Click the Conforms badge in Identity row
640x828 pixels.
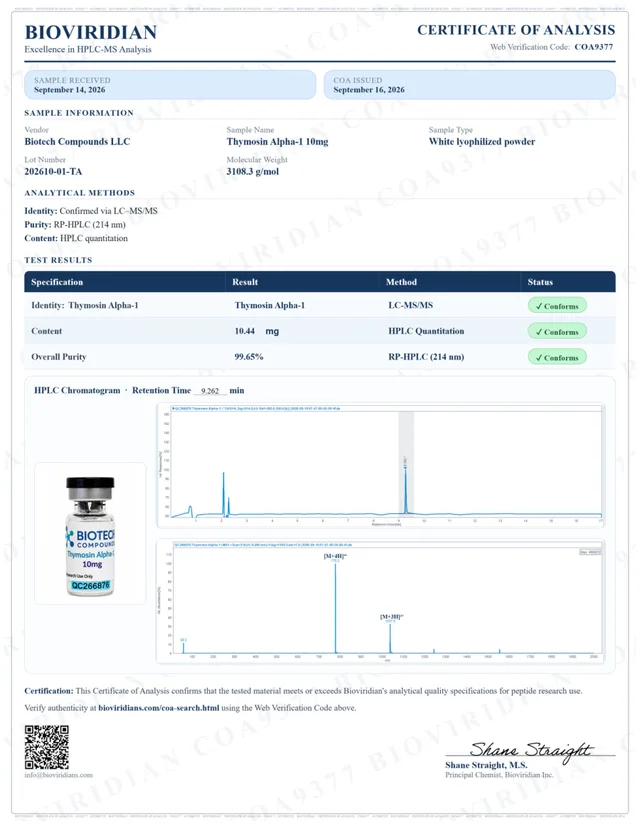point(557,306)
